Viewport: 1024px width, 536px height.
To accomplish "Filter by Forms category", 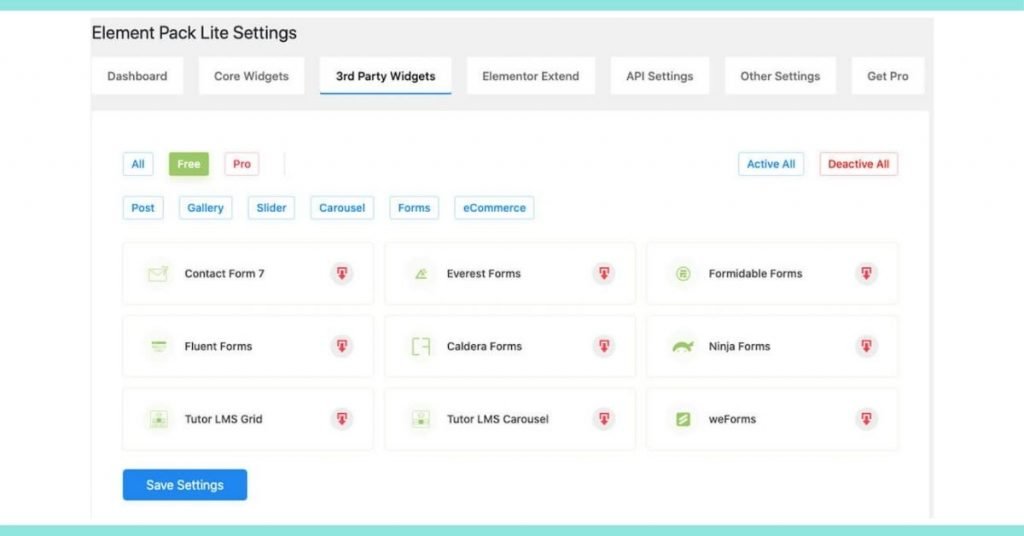I will pos(414,208).
